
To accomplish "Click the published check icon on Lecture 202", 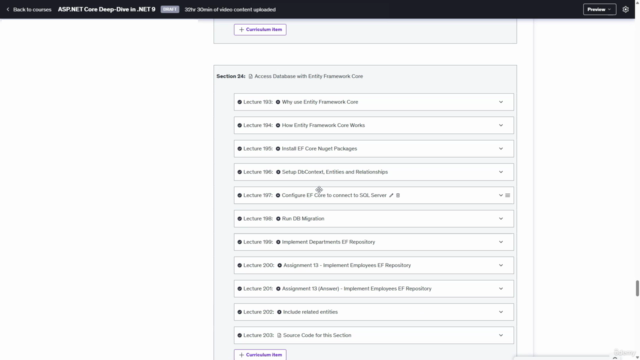I will 240,312.
